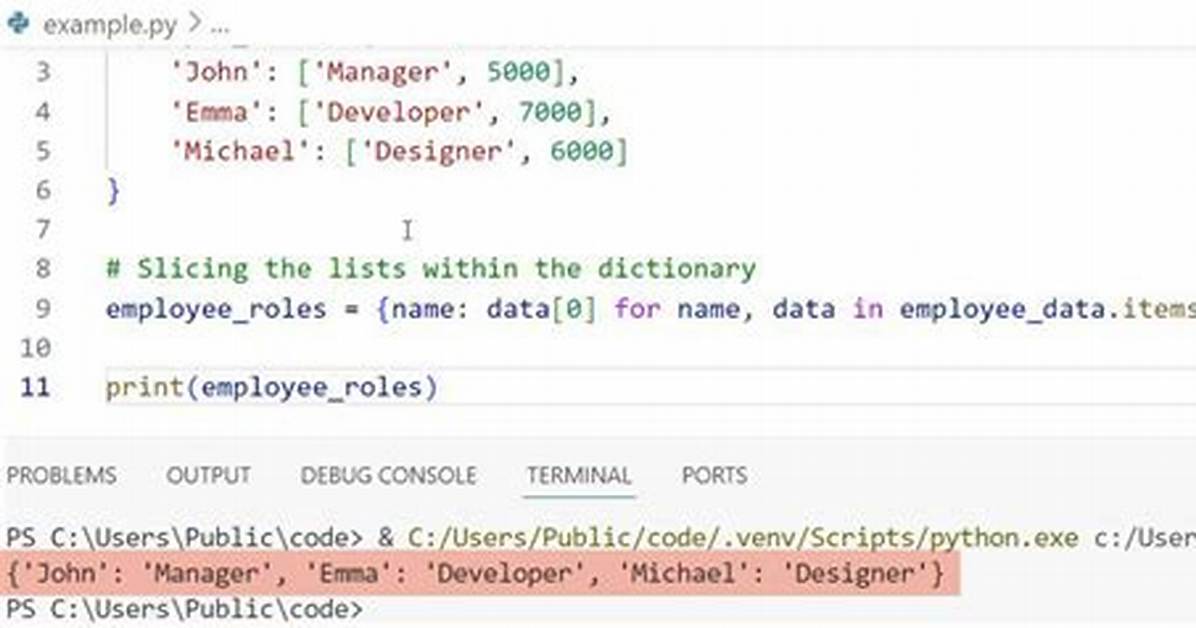Open the breadcrumb ellipsis after example.py
1196x628 pixels.
point(220,26)
